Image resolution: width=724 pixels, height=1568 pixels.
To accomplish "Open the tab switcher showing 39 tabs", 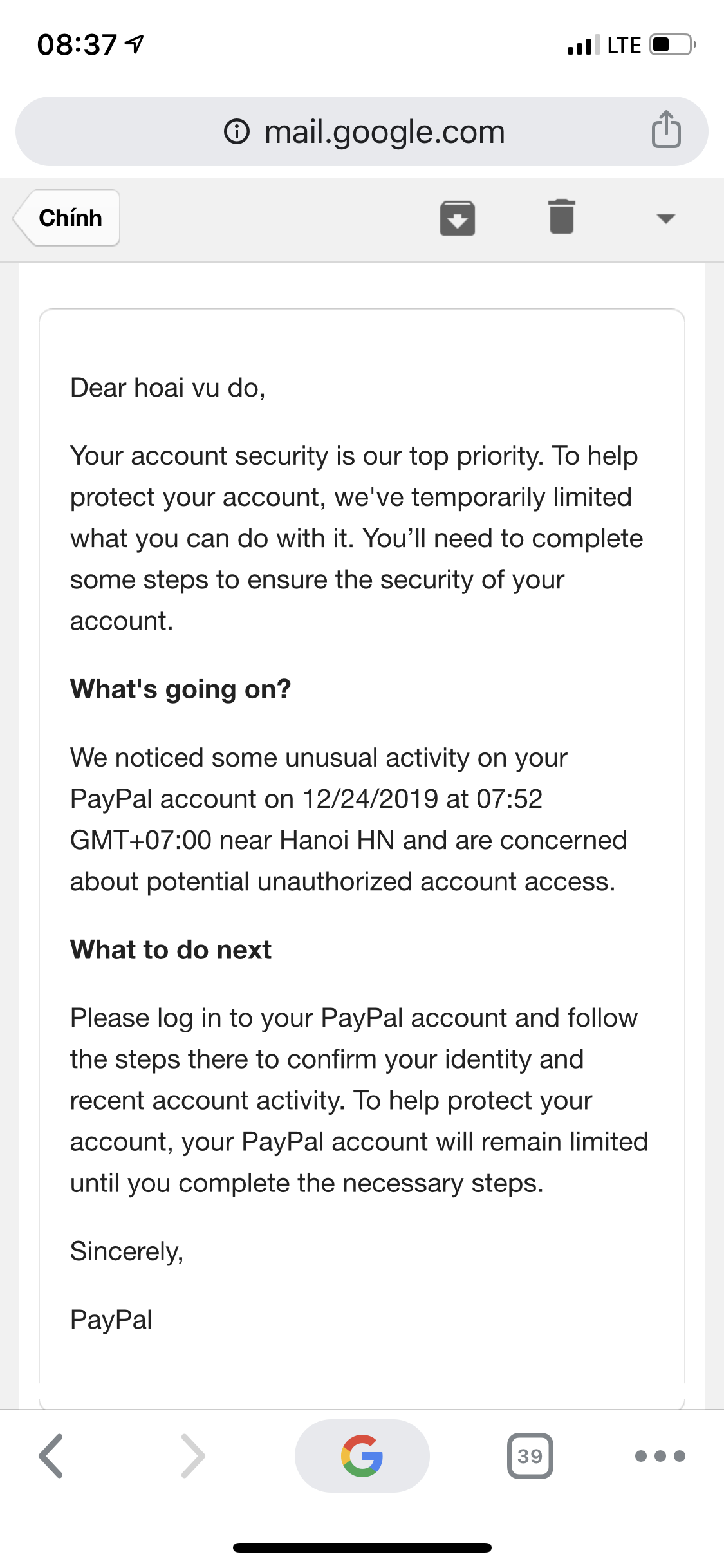I will [x=530, y=1455].
